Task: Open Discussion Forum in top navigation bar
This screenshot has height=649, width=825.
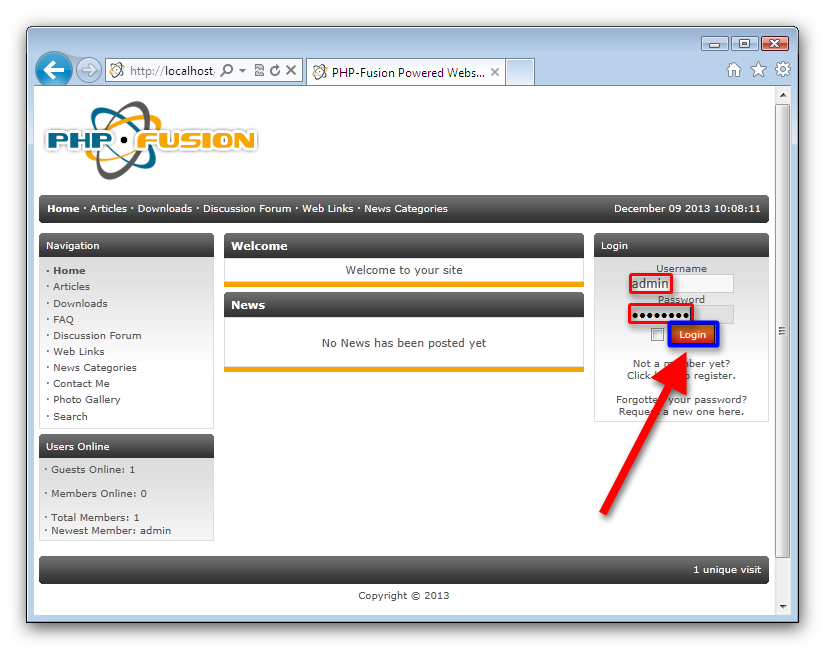Action: 246,209
